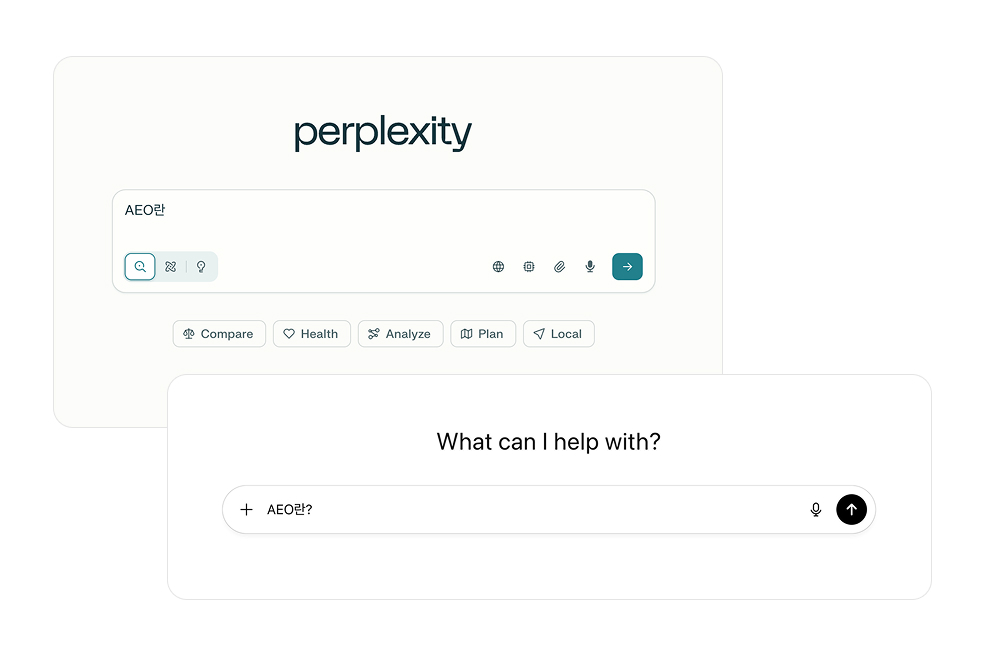Switch to Research mode in Perplexity
Image resolution: width=1000 pixels, height=648 pixels.
[171, 267]
